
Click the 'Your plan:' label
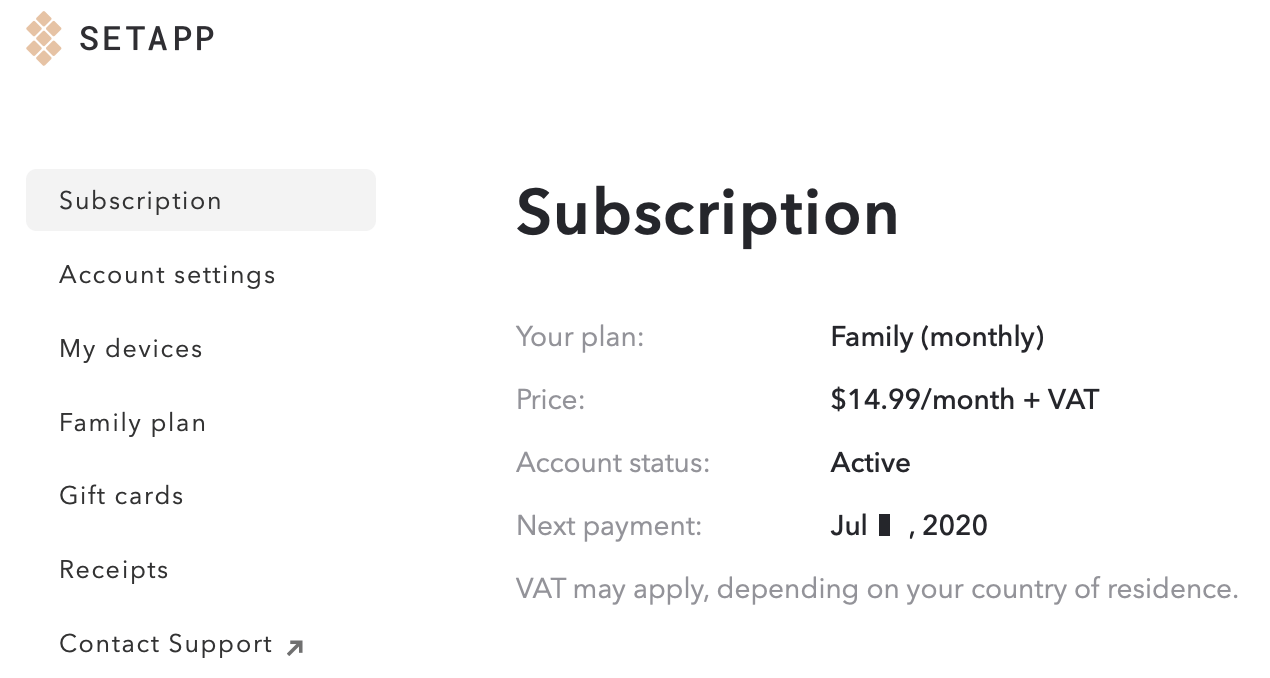pyautogui.click(x=580, y=337)
